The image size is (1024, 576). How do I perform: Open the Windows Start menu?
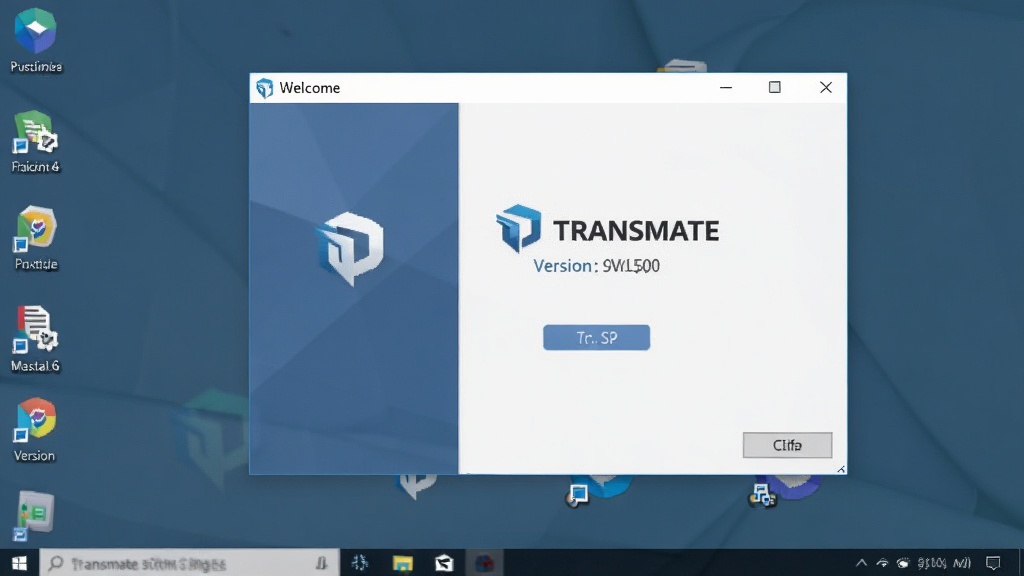(x=19, y=563)
